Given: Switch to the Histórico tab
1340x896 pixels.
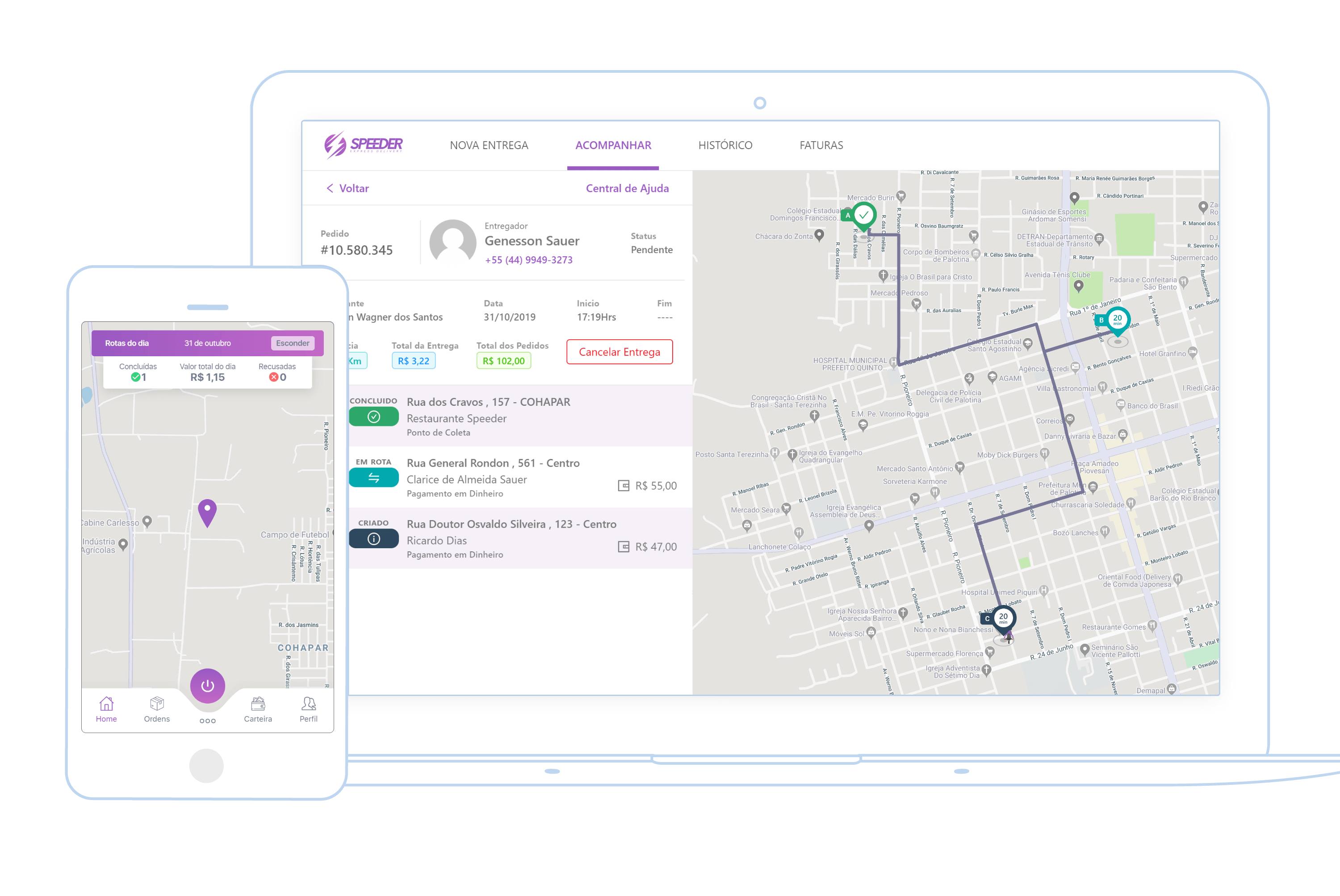Looking at the screenshot, I should [725, 145].
